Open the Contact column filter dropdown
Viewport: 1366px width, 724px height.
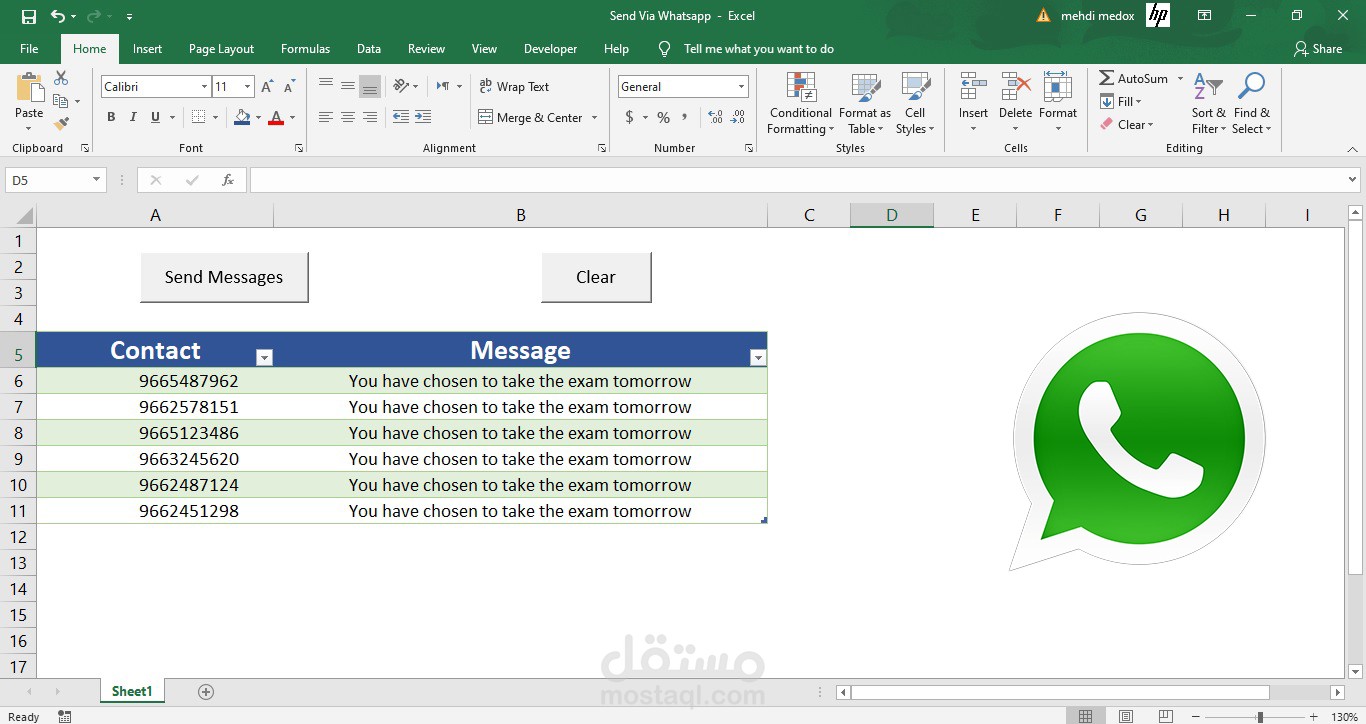[x=264, y=357]
